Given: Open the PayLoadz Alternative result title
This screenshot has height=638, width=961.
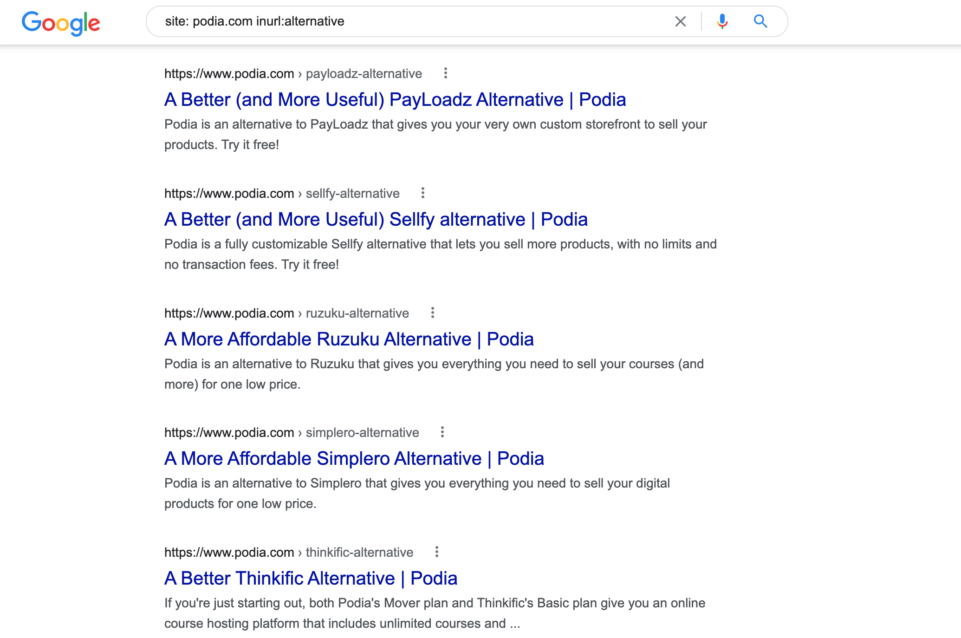Looking at the screenshot, I should pyautogui.click(x=395, y=99).
